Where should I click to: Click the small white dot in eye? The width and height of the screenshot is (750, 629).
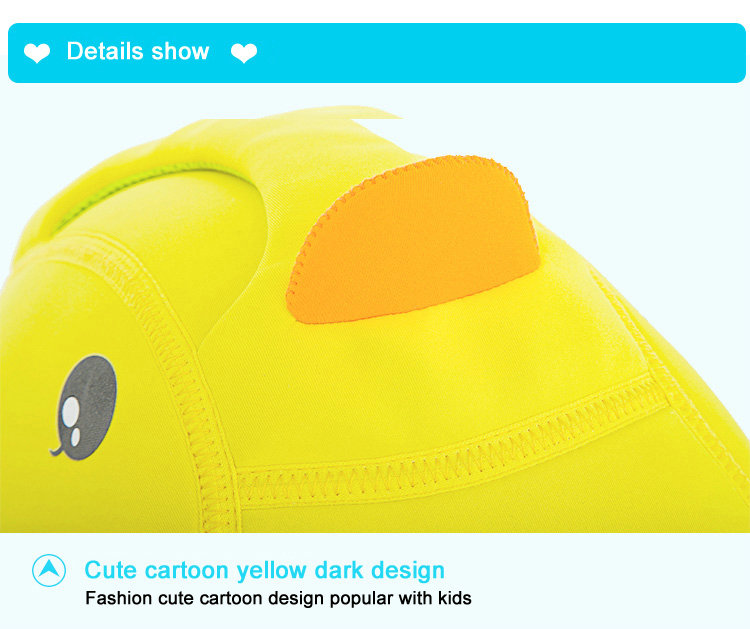click(x=76, y=437)
